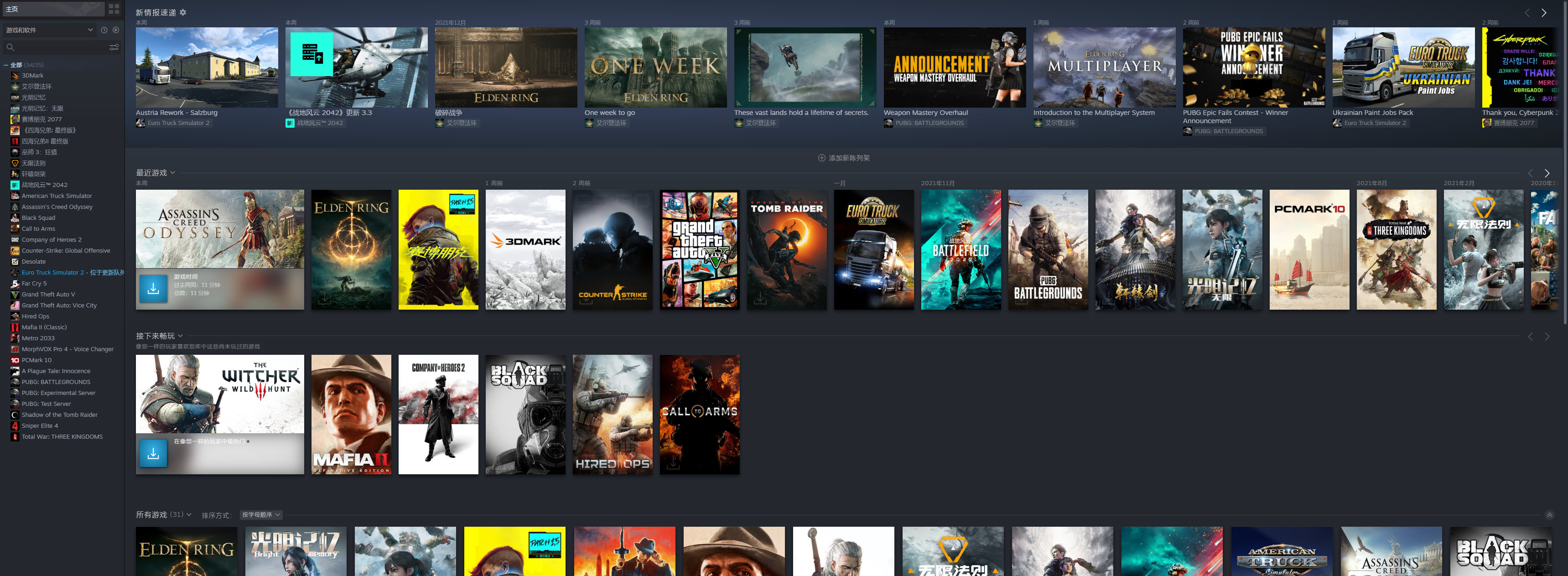Click 添加新陈列架 add shelf button

click(x=844, y=158)
